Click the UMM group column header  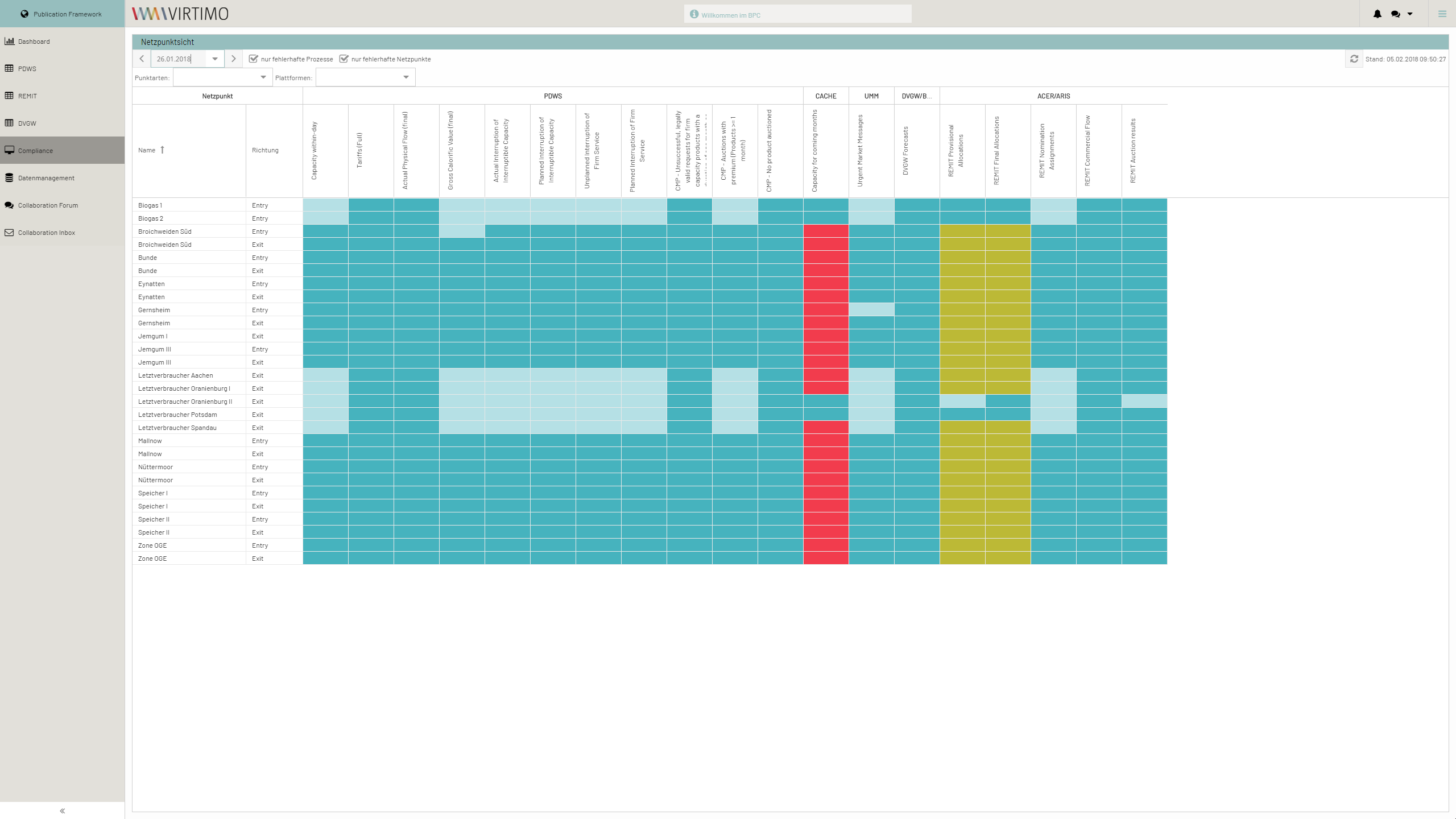coord(871,96)
